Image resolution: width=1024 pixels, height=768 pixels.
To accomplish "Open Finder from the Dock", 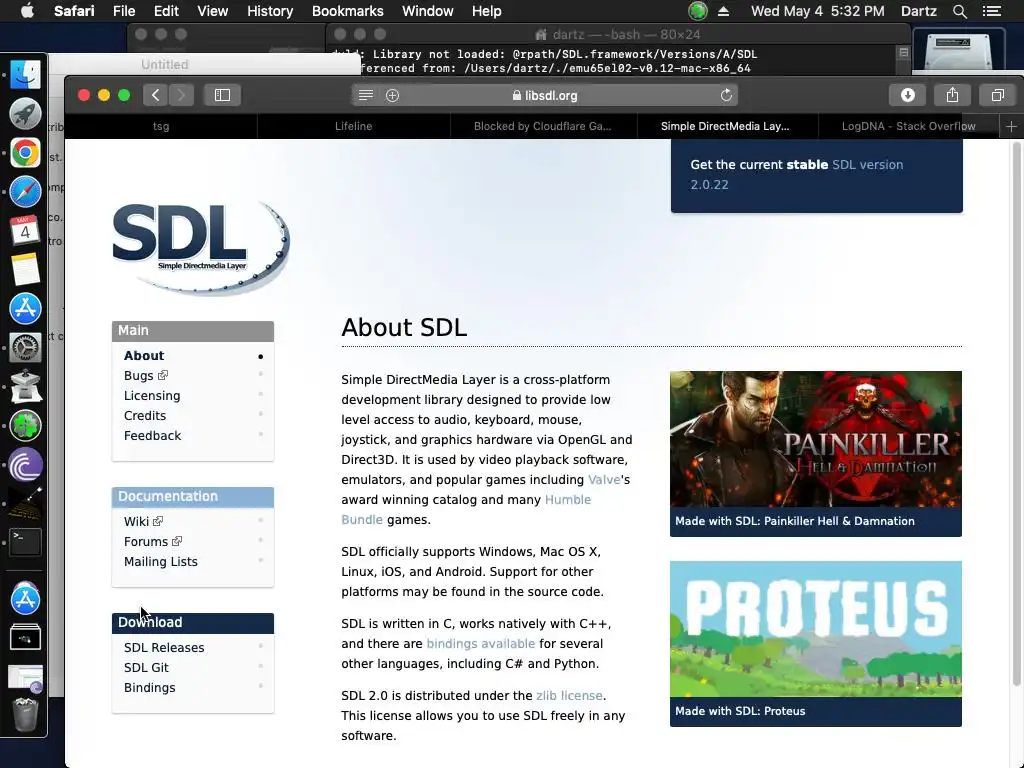I will (x=25, y=74).
